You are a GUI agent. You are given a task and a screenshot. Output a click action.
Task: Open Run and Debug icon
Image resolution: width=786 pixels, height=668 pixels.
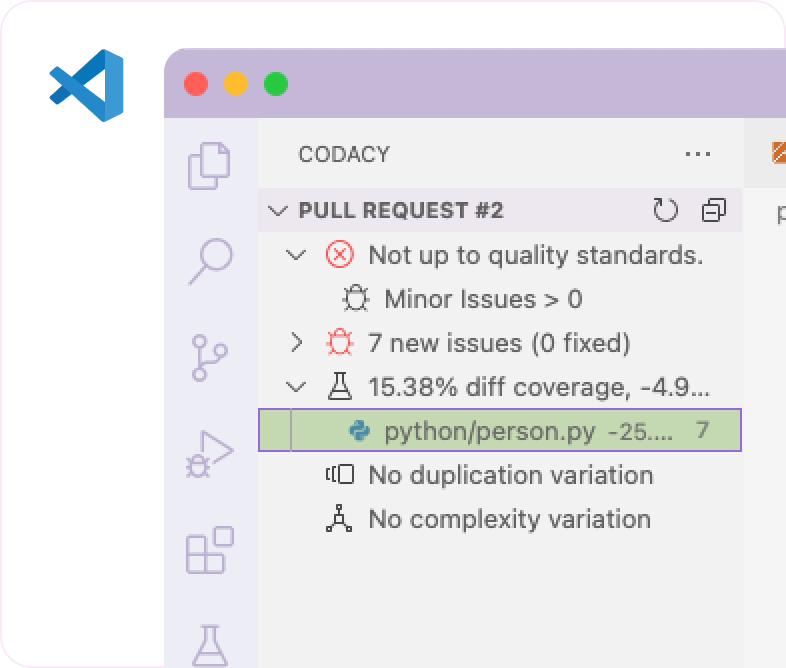pos(209,454)
